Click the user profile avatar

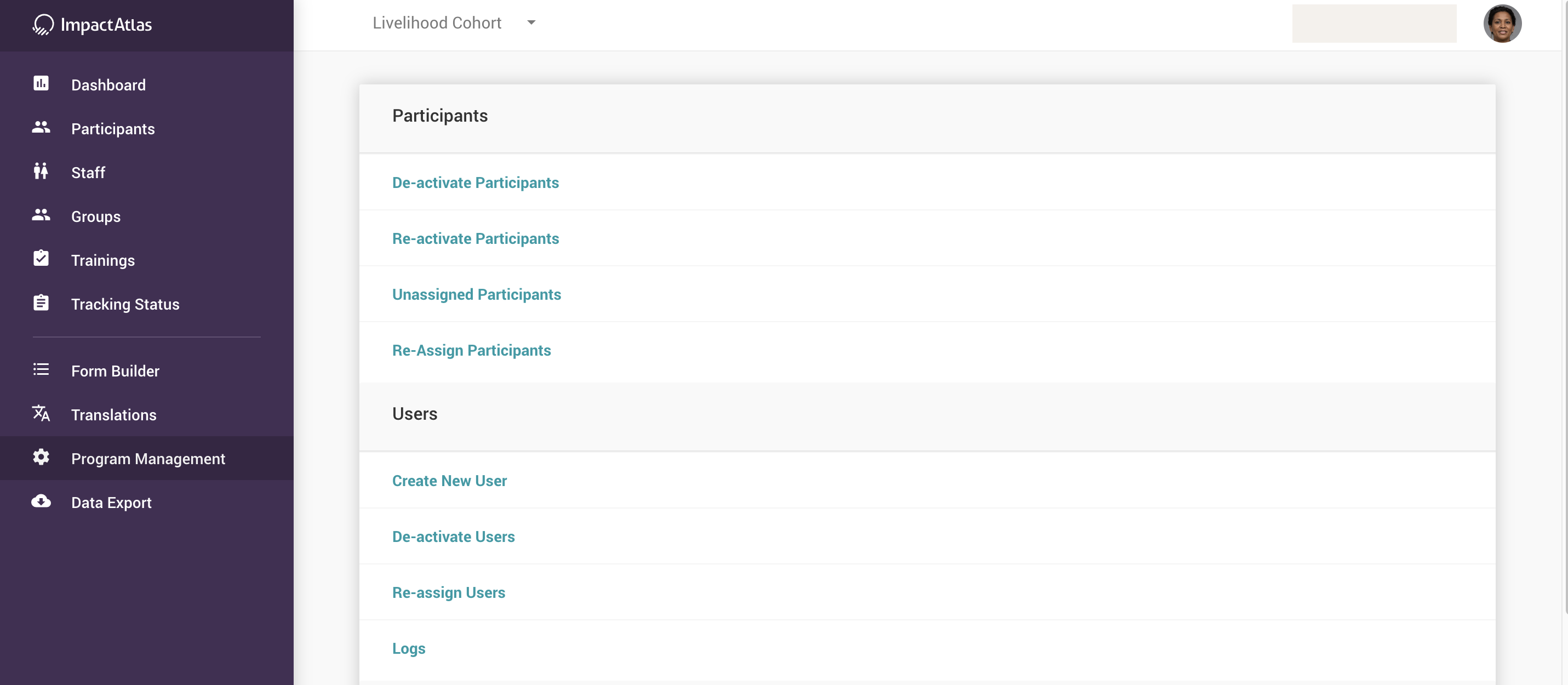tap(1502, 24)
